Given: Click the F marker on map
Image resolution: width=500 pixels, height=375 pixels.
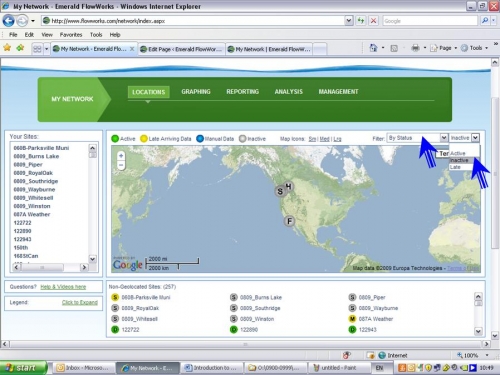Looking at the screenshot, I should 289,221.
